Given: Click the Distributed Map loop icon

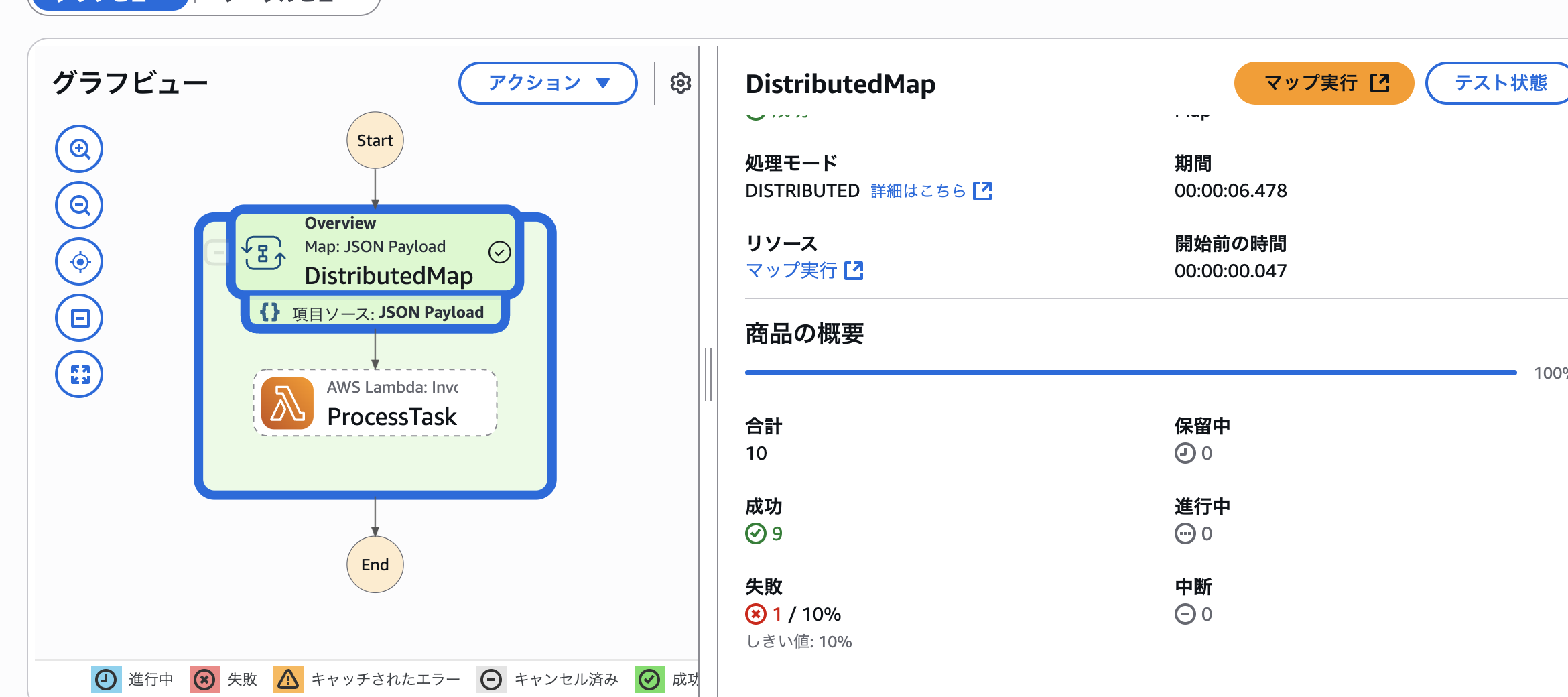Looking at the screenshot, I should click(x=263, y=253).
